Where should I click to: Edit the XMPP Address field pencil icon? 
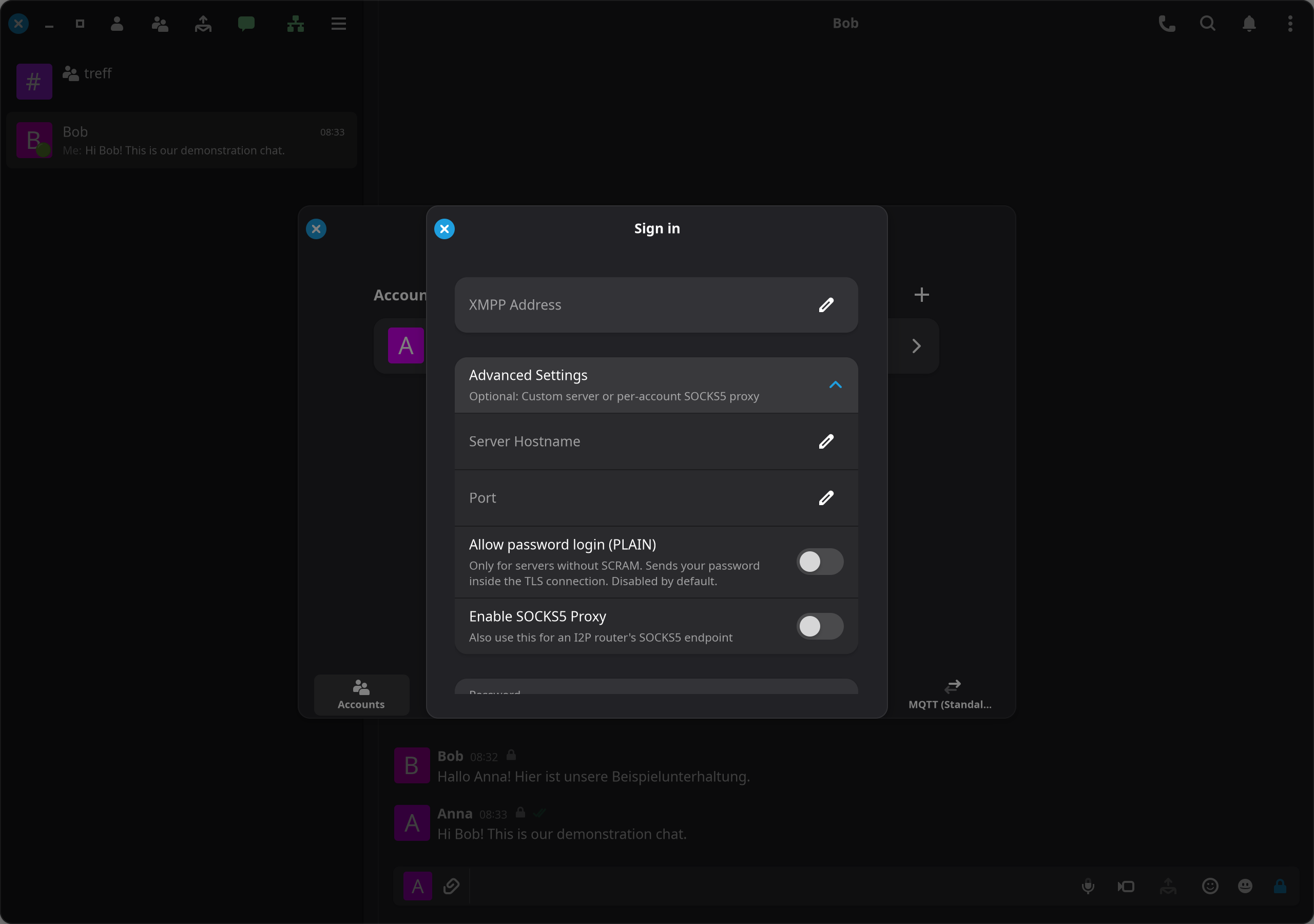pos(826,304)
